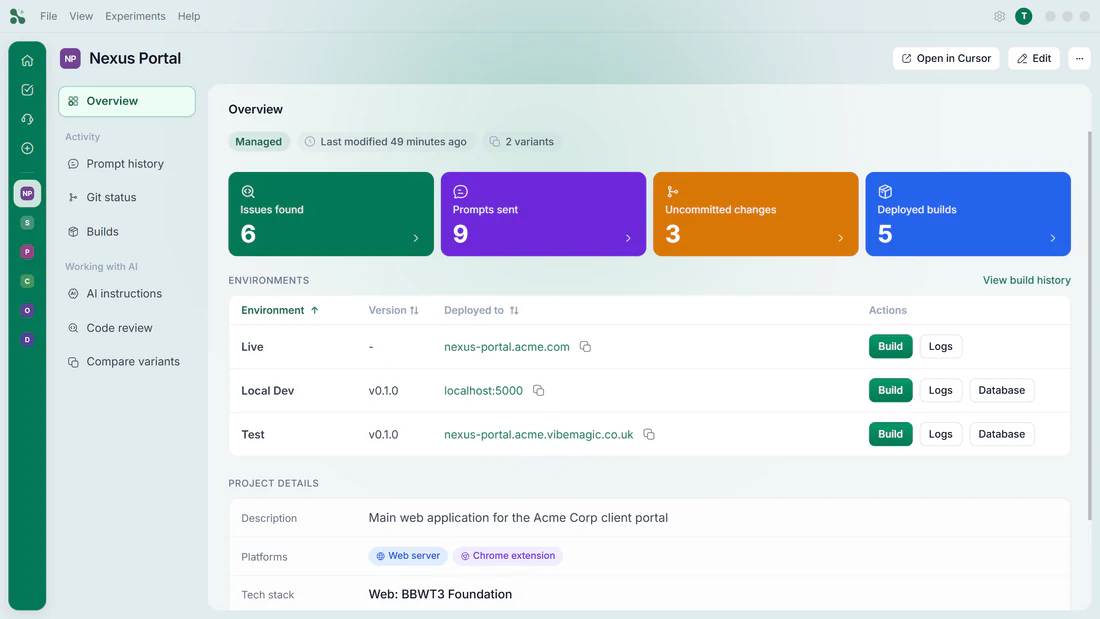Open the File menu

(x=48, y=16)
